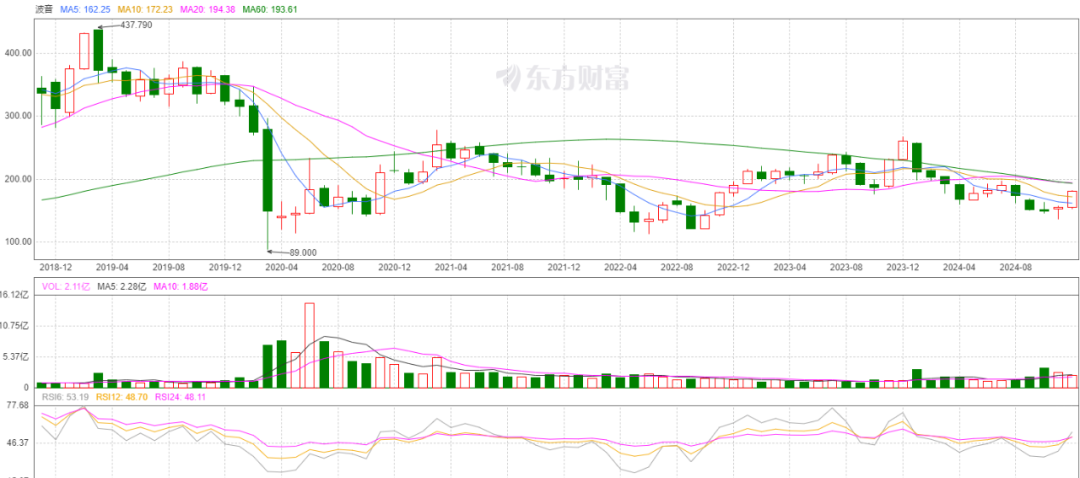Select the 波音 stock name label
Screen dimensions: 1080x478
tap(44, 9)
